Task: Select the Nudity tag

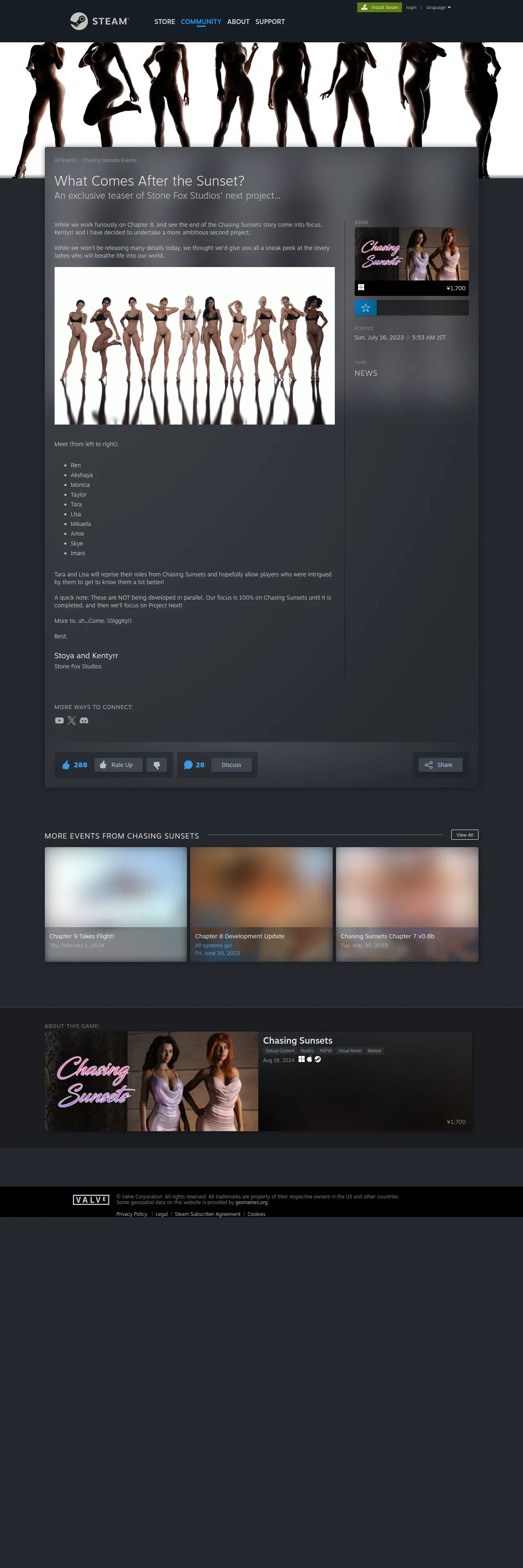Action: click(307, 1051)
